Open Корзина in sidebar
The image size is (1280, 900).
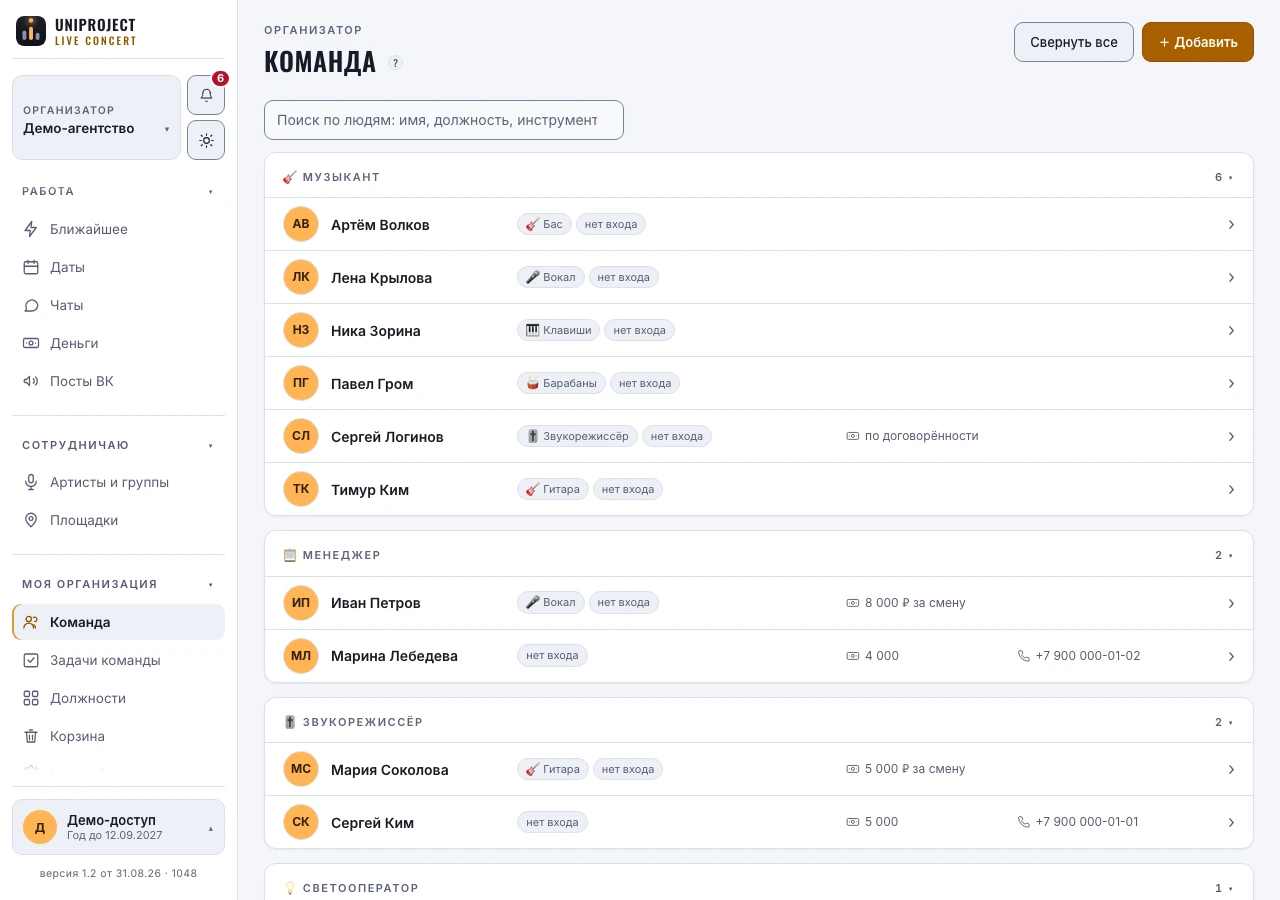(x=118, y=736)
